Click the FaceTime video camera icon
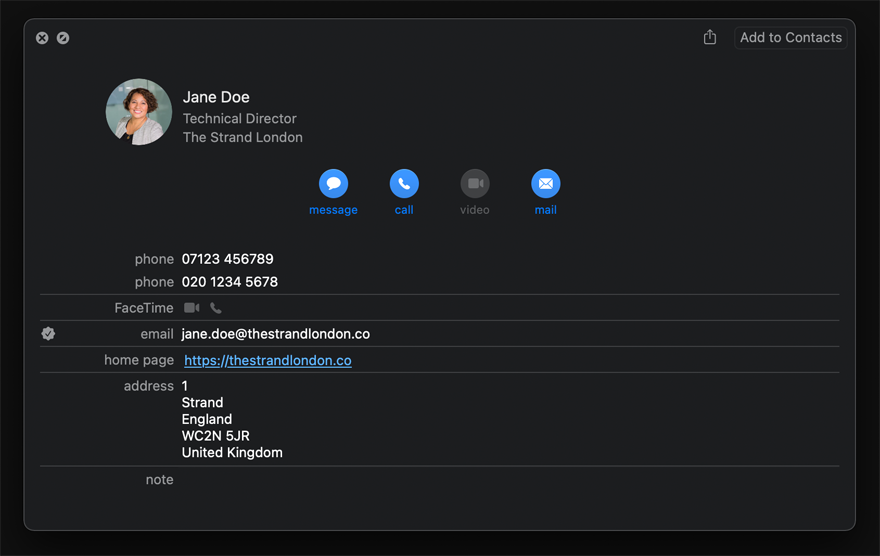 click(x=192, y=308)
